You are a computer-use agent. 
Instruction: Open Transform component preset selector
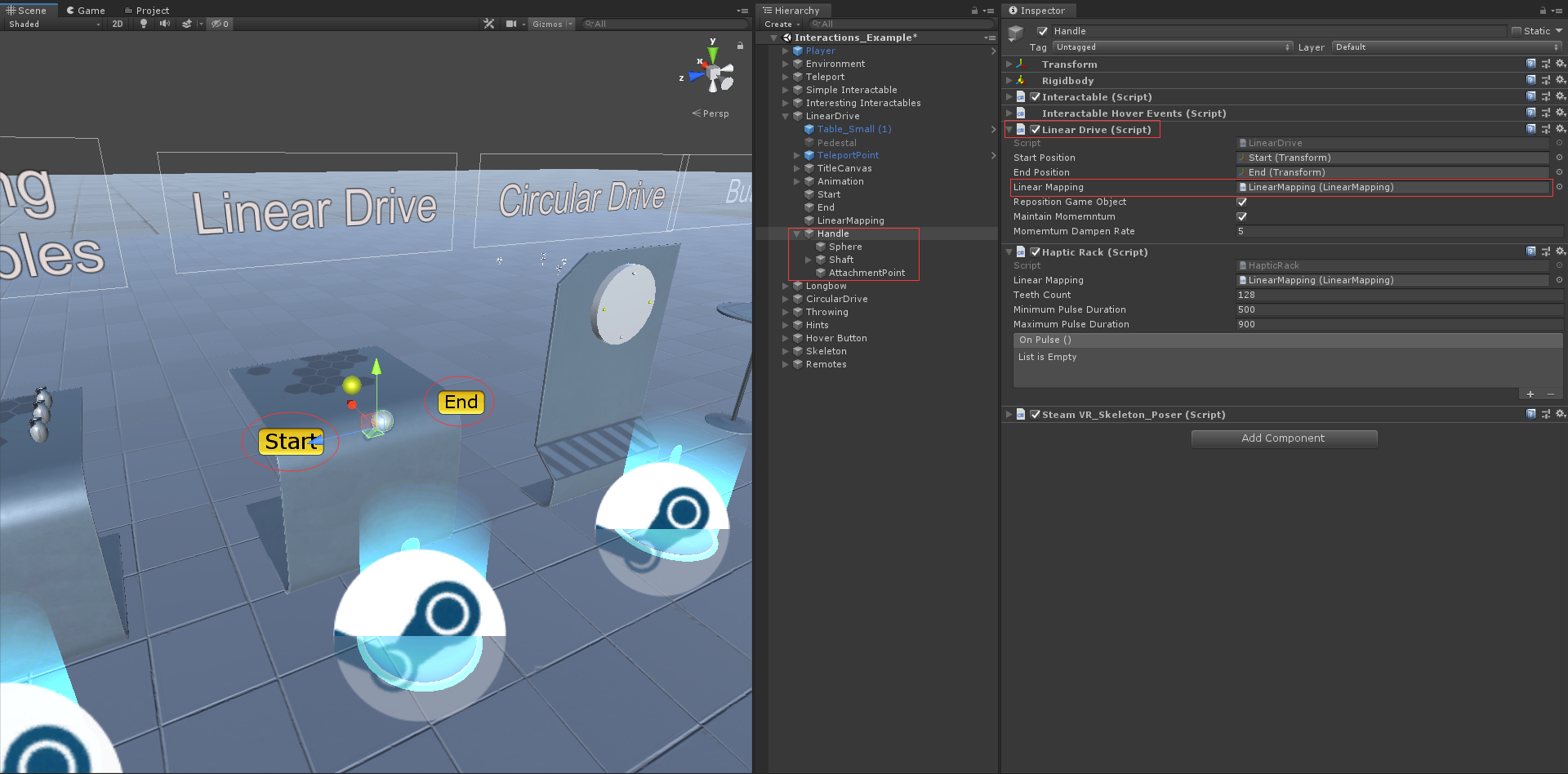1546,64
